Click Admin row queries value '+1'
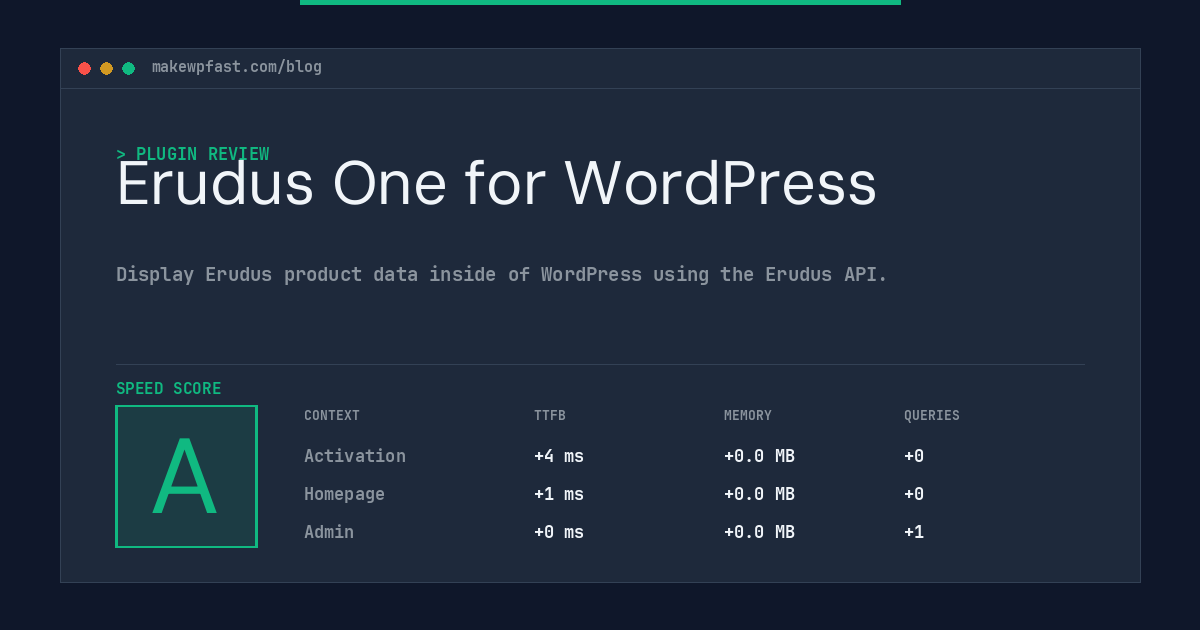Image resolution: width=1200 pixels, height=630 pixels. 914,532
